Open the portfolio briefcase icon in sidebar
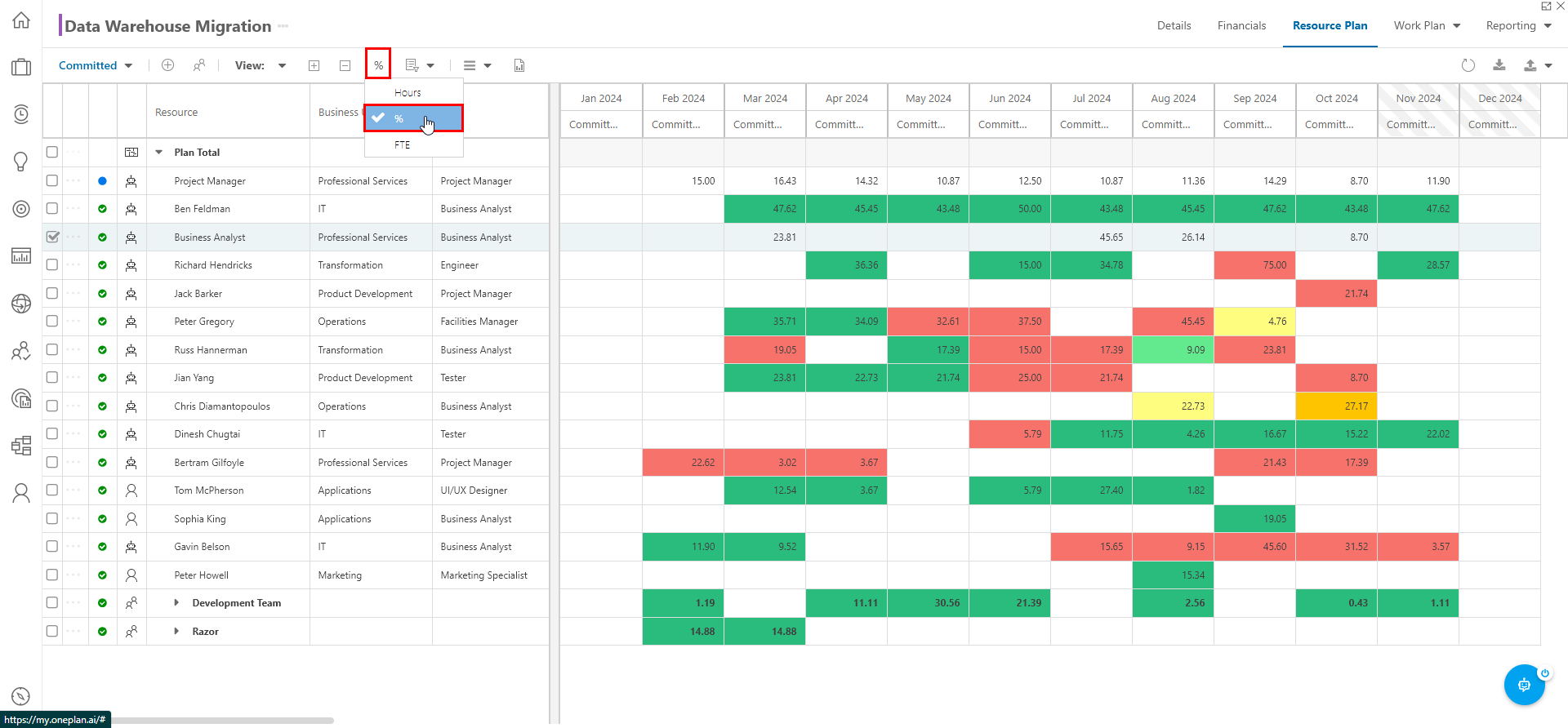This screenshot has height=728, width=1568. point(21,67)
